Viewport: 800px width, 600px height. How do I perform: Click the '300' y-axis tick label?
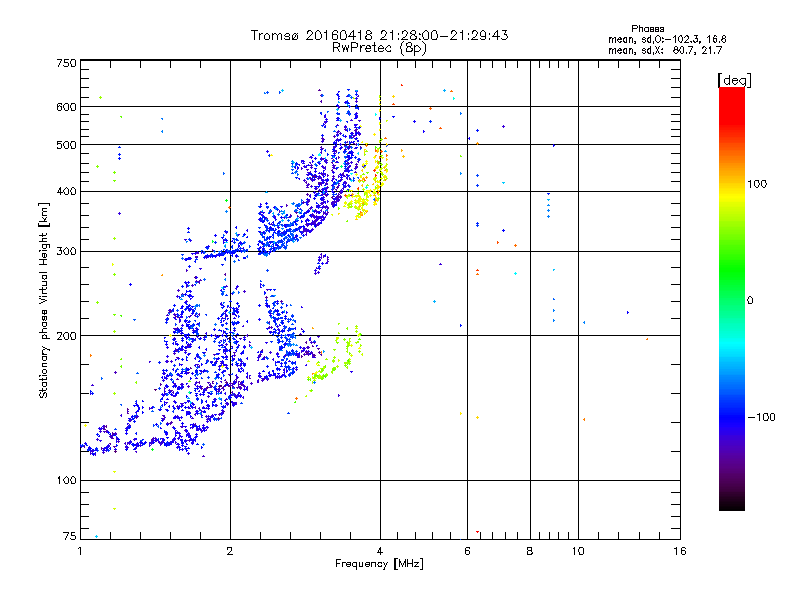click(66, 252)
